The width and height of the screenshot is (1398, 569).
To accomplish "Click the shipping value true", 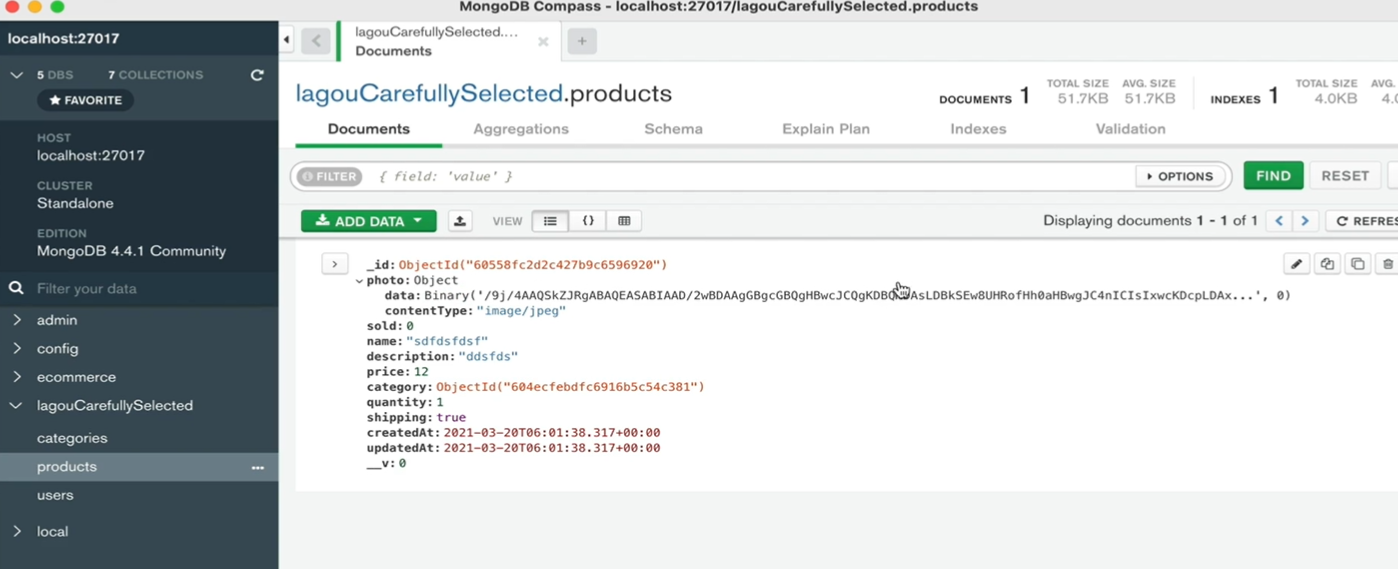I will point(451,417).
